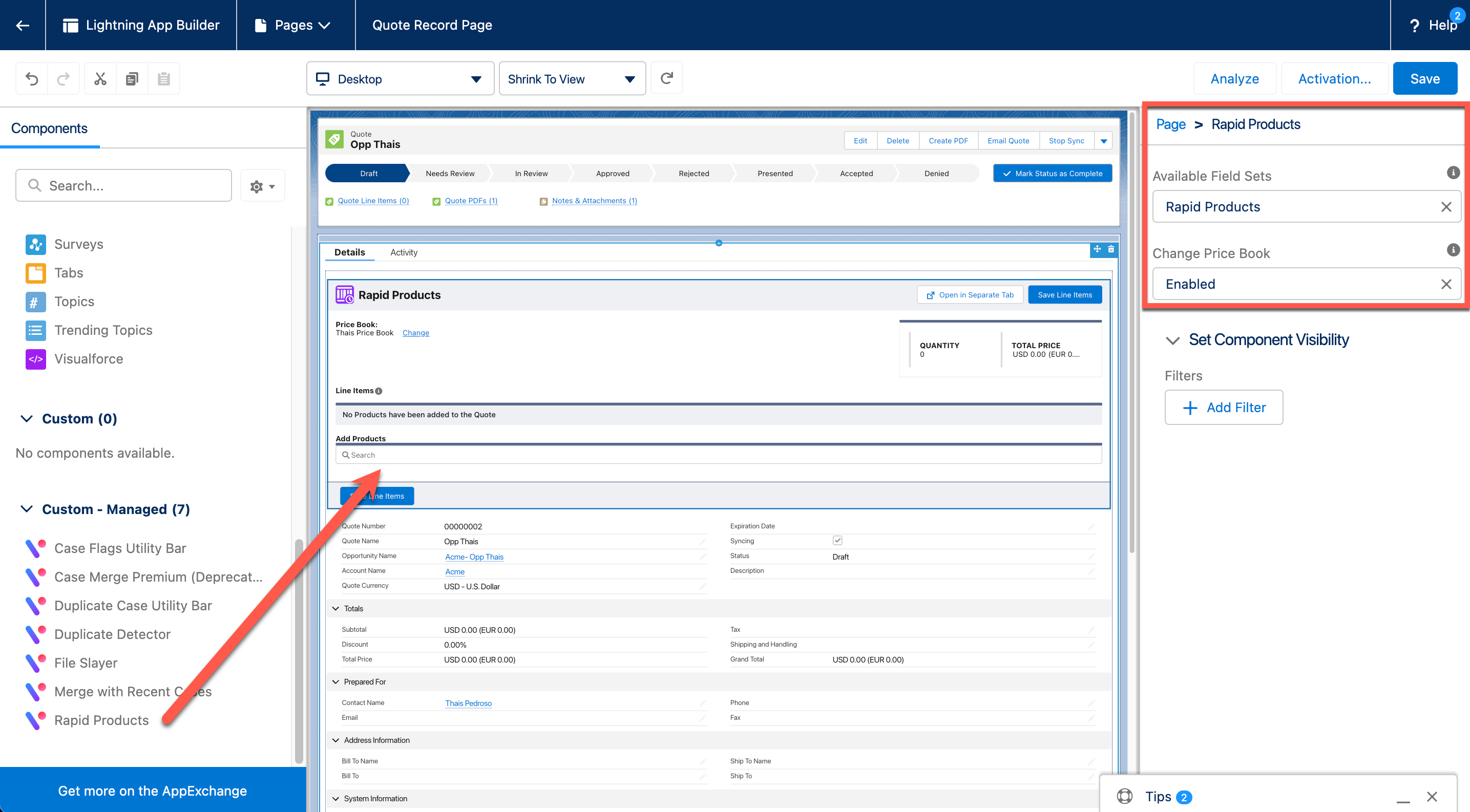Click the back arrow icon
1470x812 pixels.
click(x=23, y=25)
